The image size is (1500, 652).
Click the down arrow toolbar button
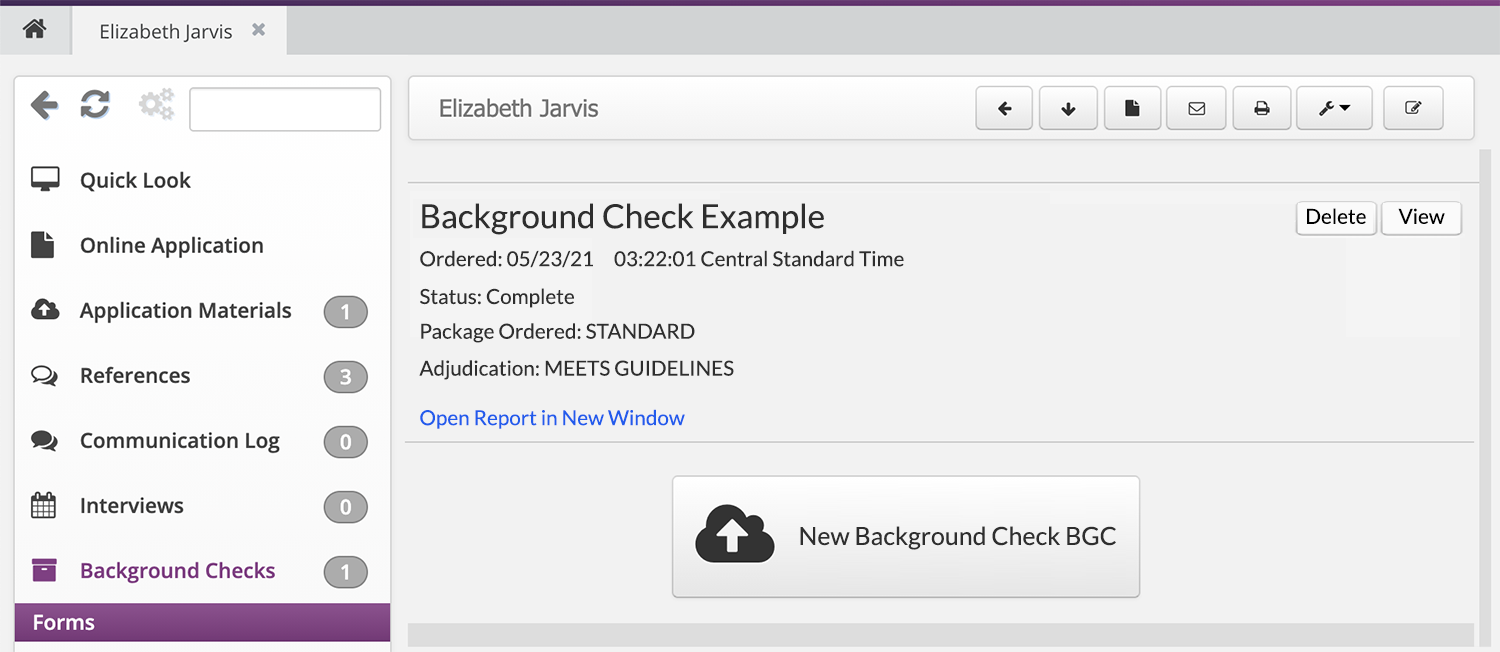[1068, 109]
